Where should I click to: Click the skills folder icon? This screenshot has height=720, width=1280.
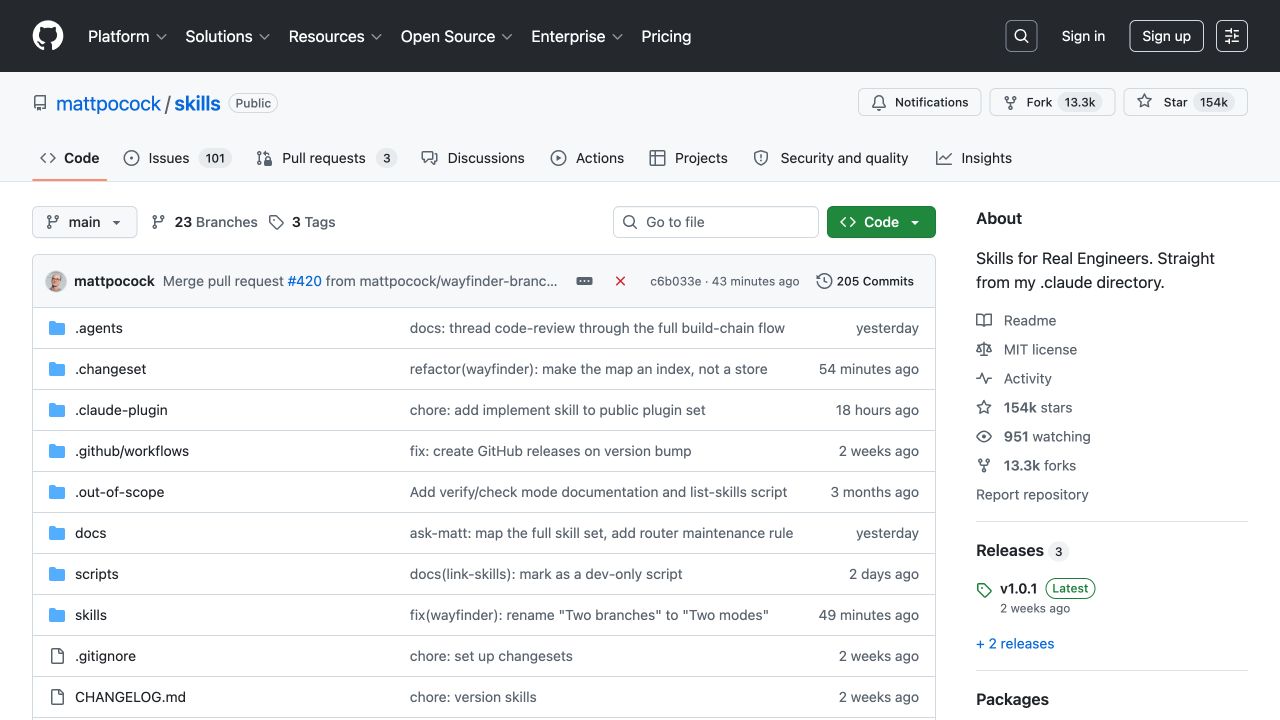[x=57, y=615]
